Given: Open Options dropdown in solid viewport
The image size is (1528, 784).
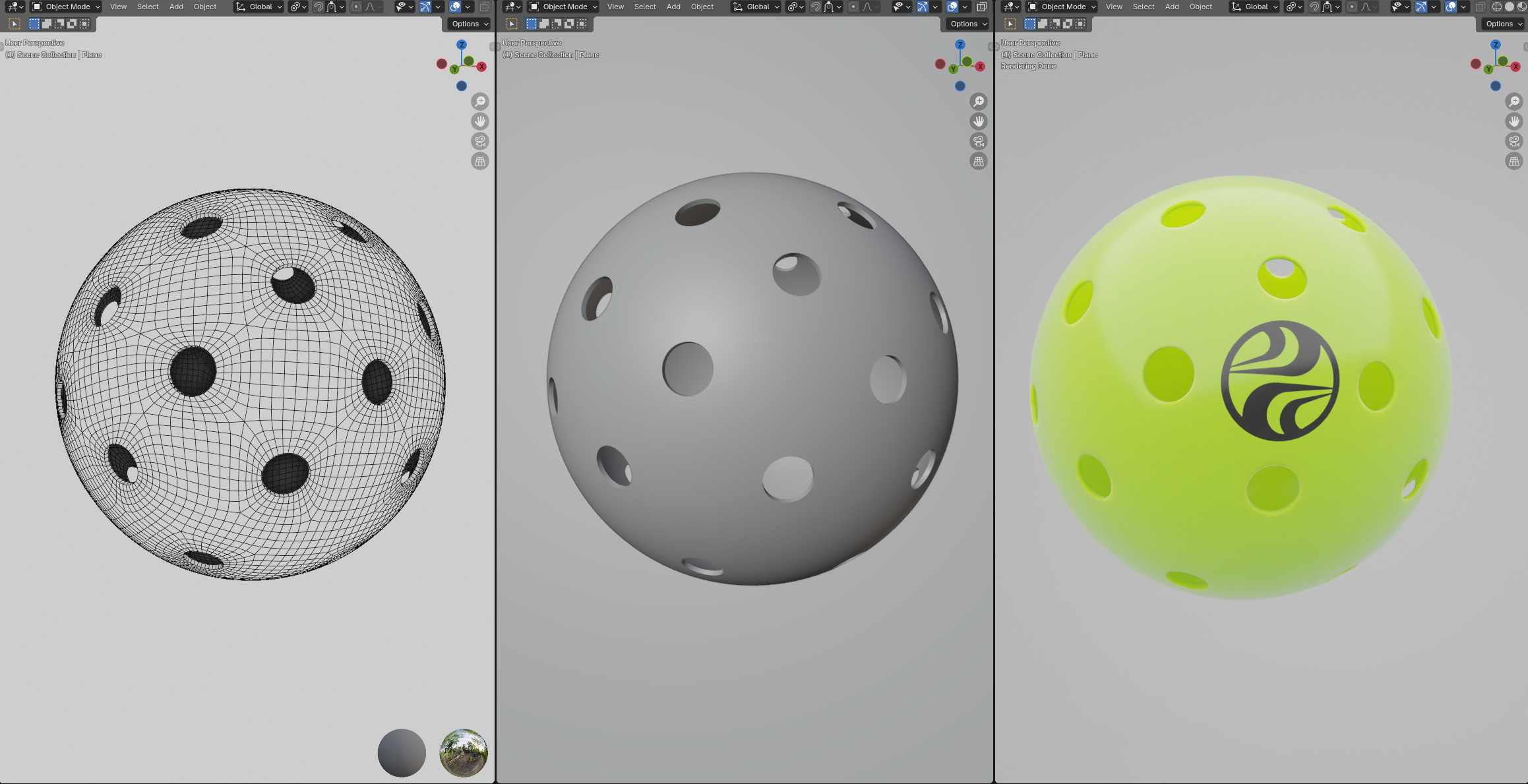Looking at the screenshot, I should [968, 24].
